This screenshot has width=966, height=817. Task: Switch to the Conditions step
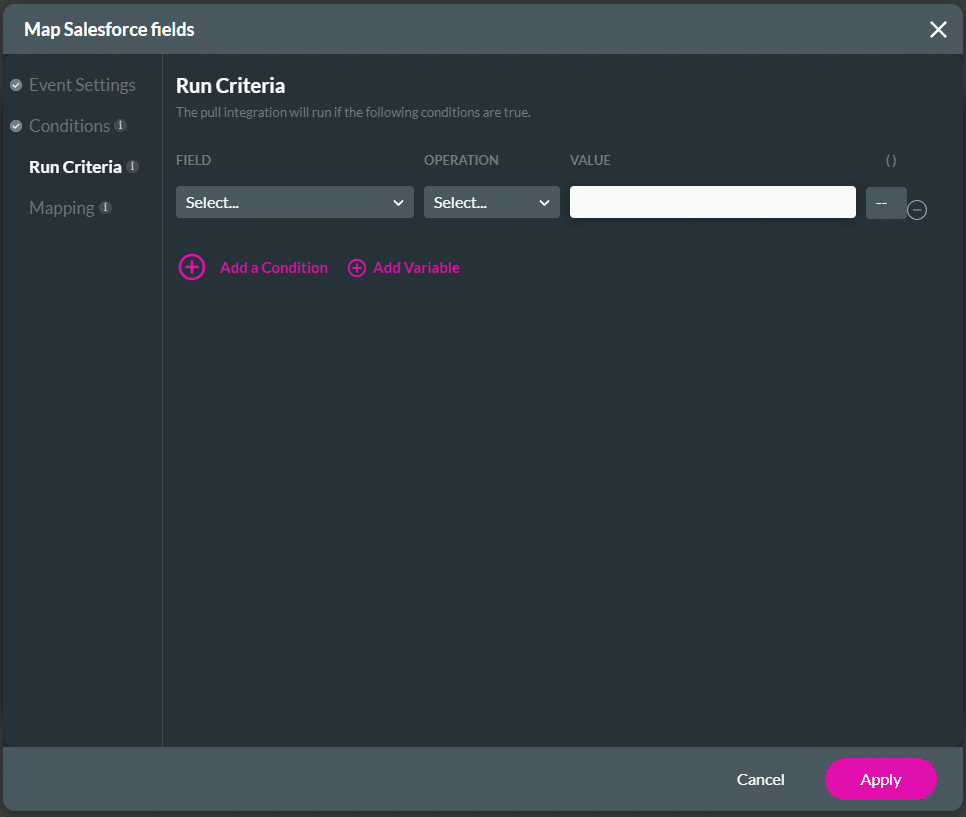(x=69, y=126)
